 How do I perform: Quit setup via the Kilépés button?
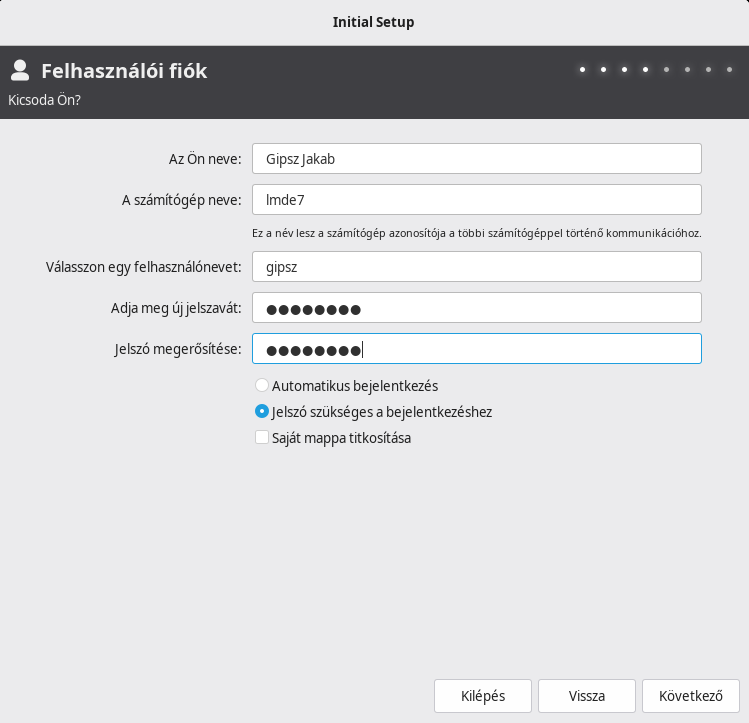(x=482, y=696)
